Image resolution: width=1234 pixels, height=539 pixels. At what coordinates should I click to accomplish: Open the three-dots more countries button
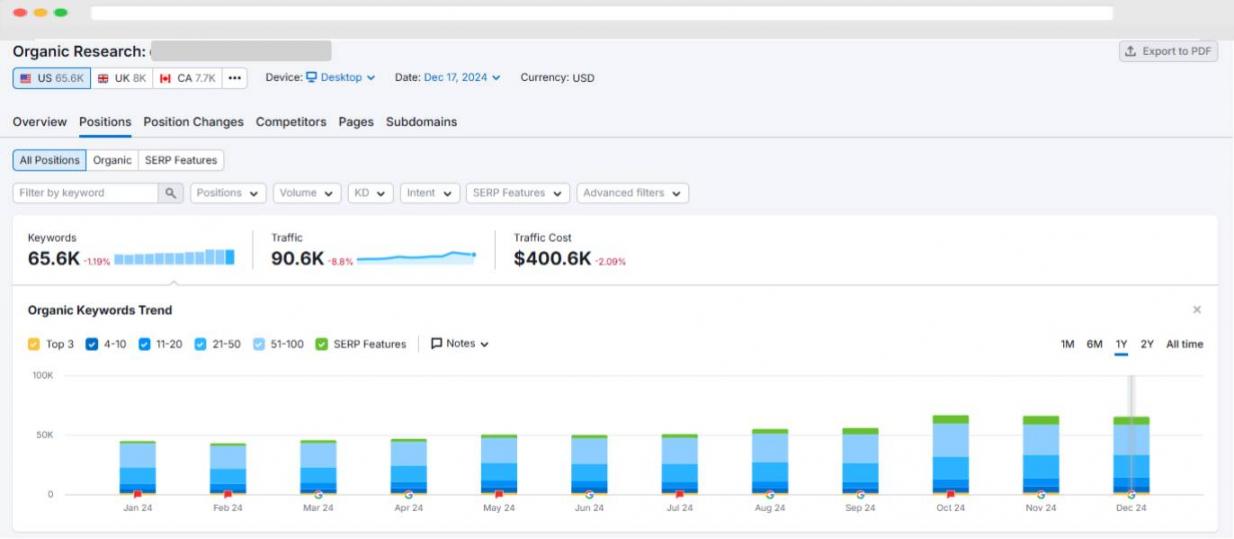pyautogui.click(x=234, y=78)
